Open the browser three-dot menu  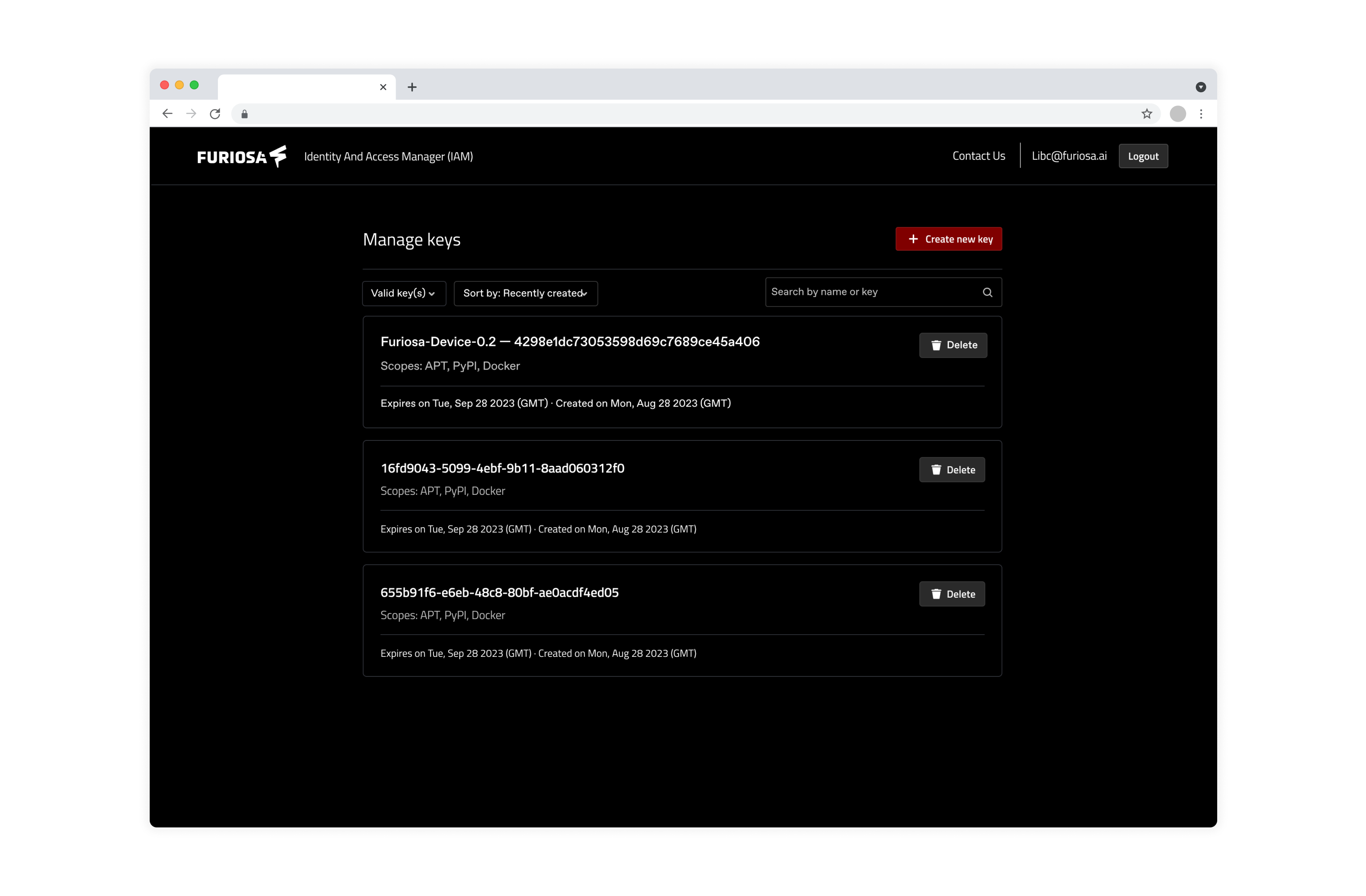click(x=1201, y=114)
